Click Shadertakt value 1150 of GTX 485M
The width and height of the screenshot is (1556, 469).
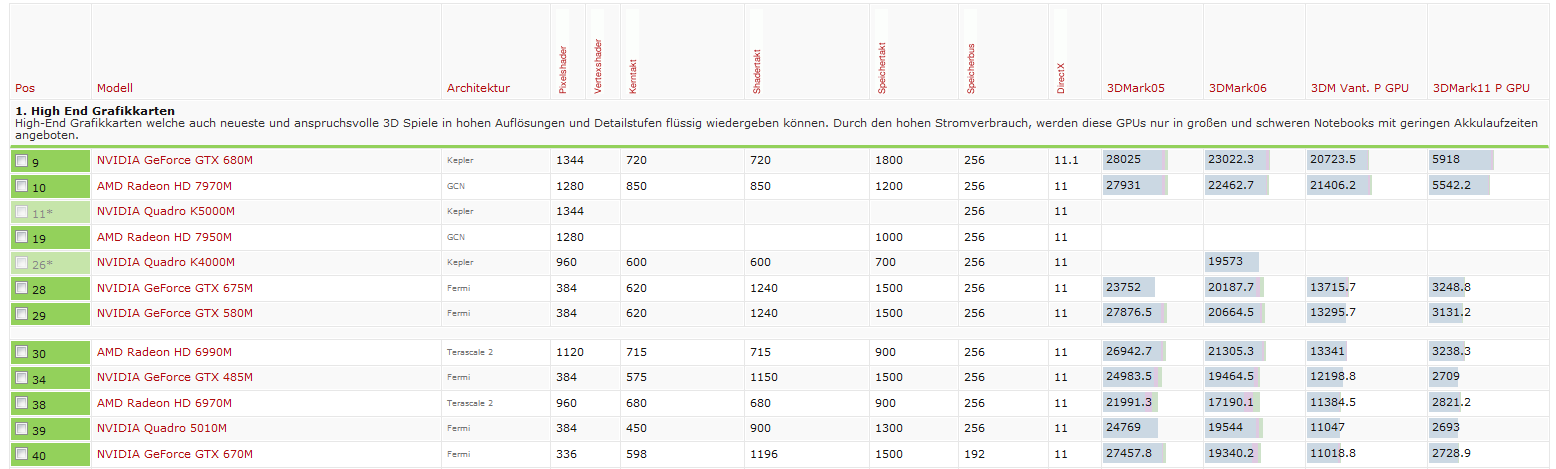pos(764,377)
